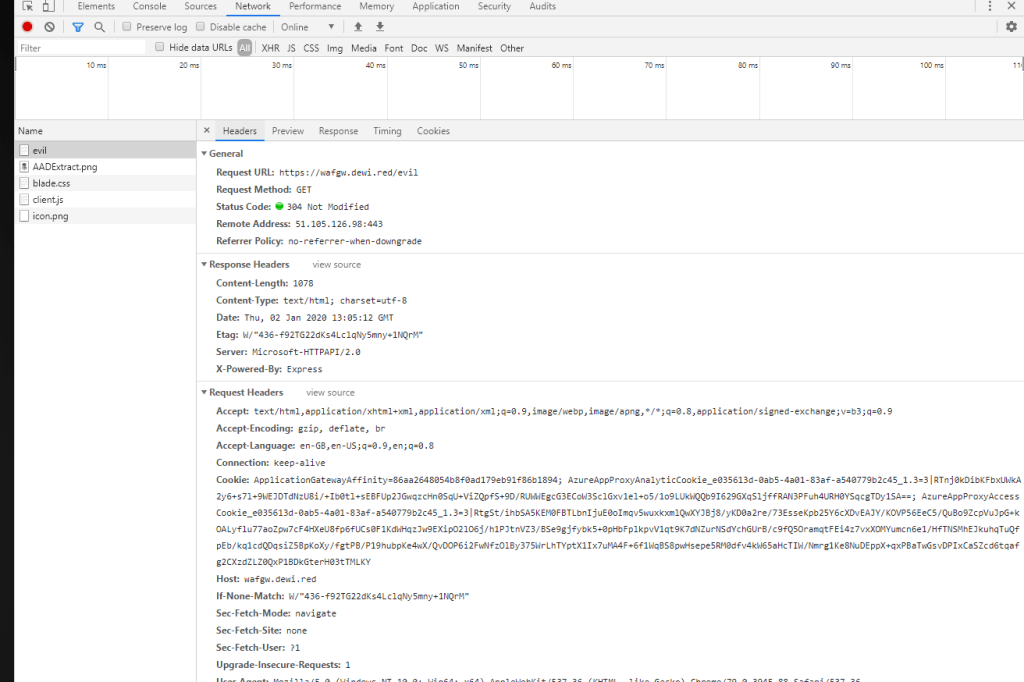This screenshot has width=1024, height=682.
Task: Click the export HAR download arrow
Action: point(380,27)
